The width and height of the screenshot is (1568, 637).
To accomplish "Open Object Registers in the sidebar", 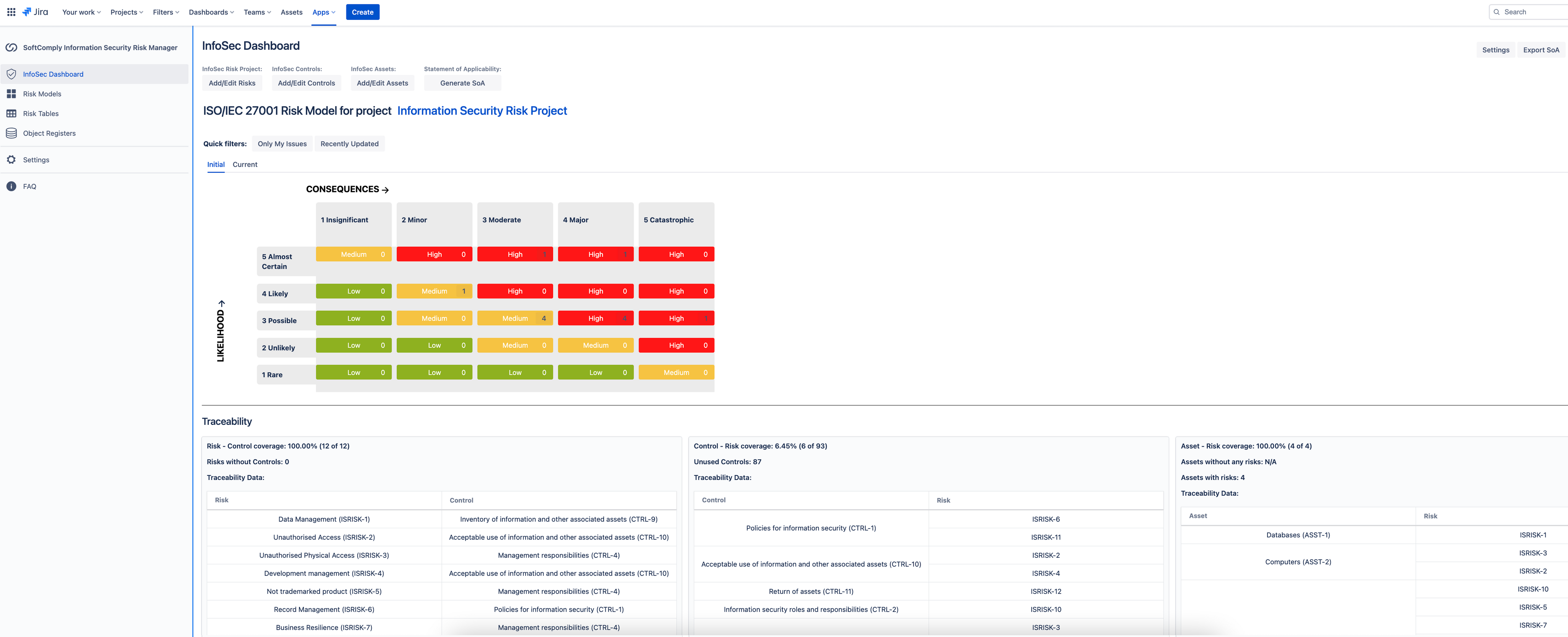I will pos(49,133).
